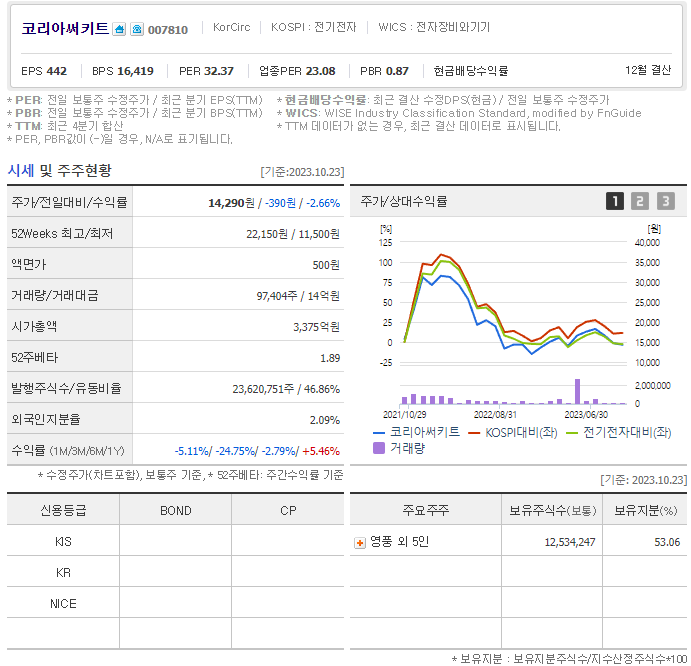Screen dimensions: 691x666
Task: Open the homepage icon next to 코리아써키트
Action: pos(119,30)
